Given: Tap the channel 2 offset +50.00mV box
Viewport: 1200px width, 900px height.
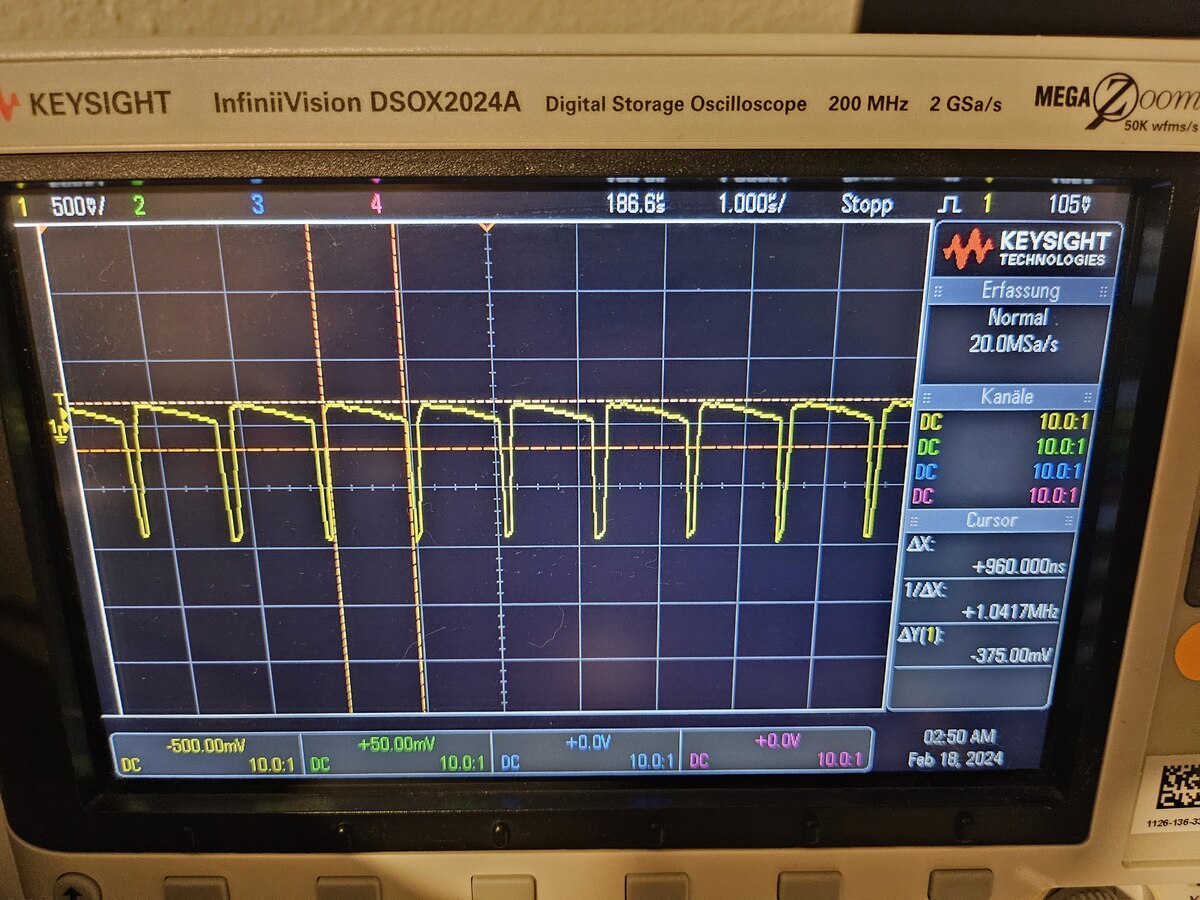Looking at the screenshot, I should pyautogui.click(x=396, y=752).
